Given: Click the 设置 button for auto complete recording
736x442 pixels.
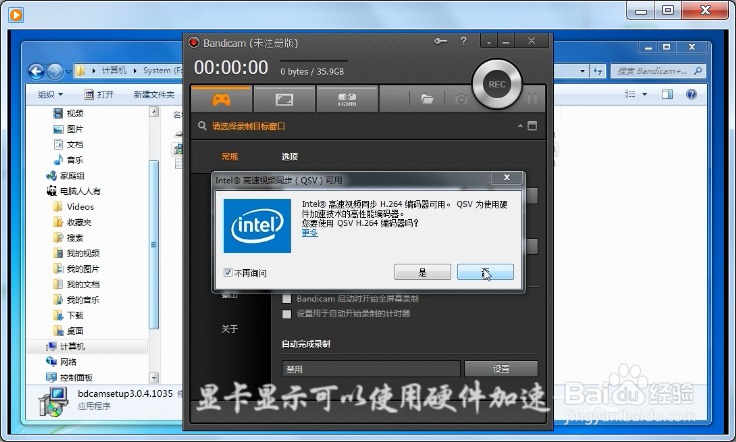Looking at the screenshot, I should 501,369.
